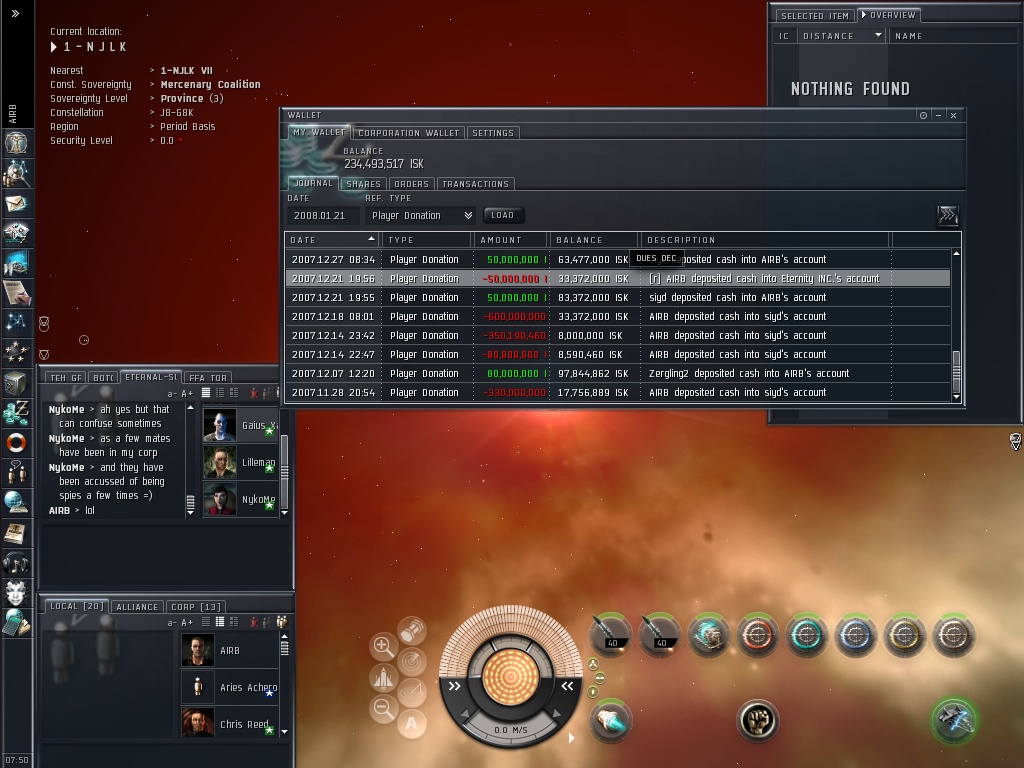Viewport: 1024px width, 768px height.
Task: Activate the red shield hardener module
Action: 758,634
